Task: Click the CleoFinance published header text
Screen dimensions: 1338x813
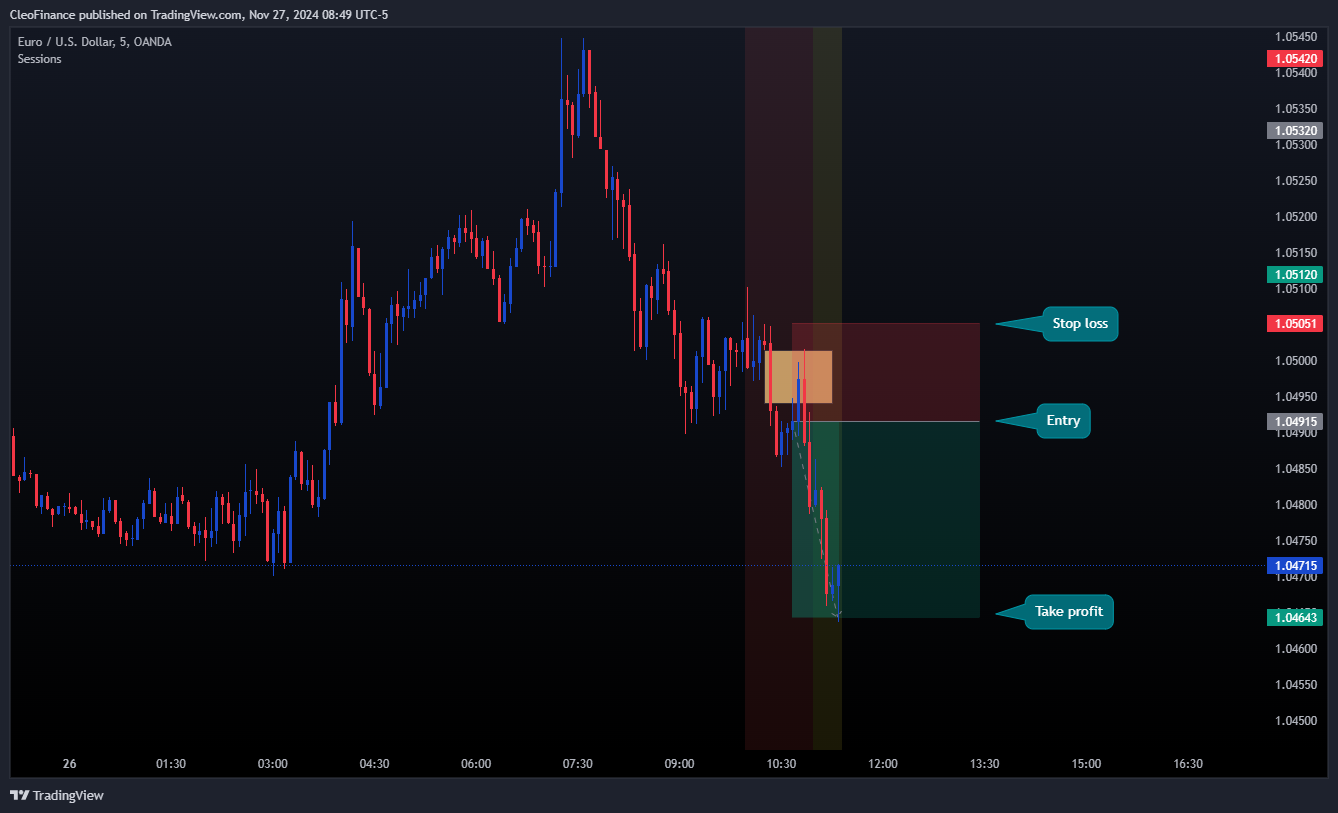Action: (x=199, y=14)
